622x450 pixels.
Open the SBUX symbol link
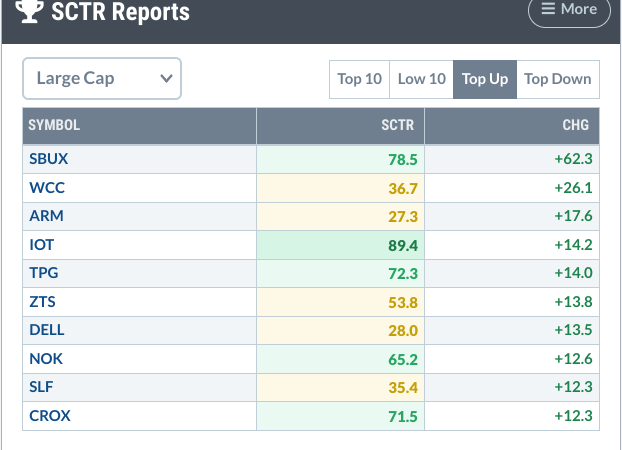tap(48, 159)
